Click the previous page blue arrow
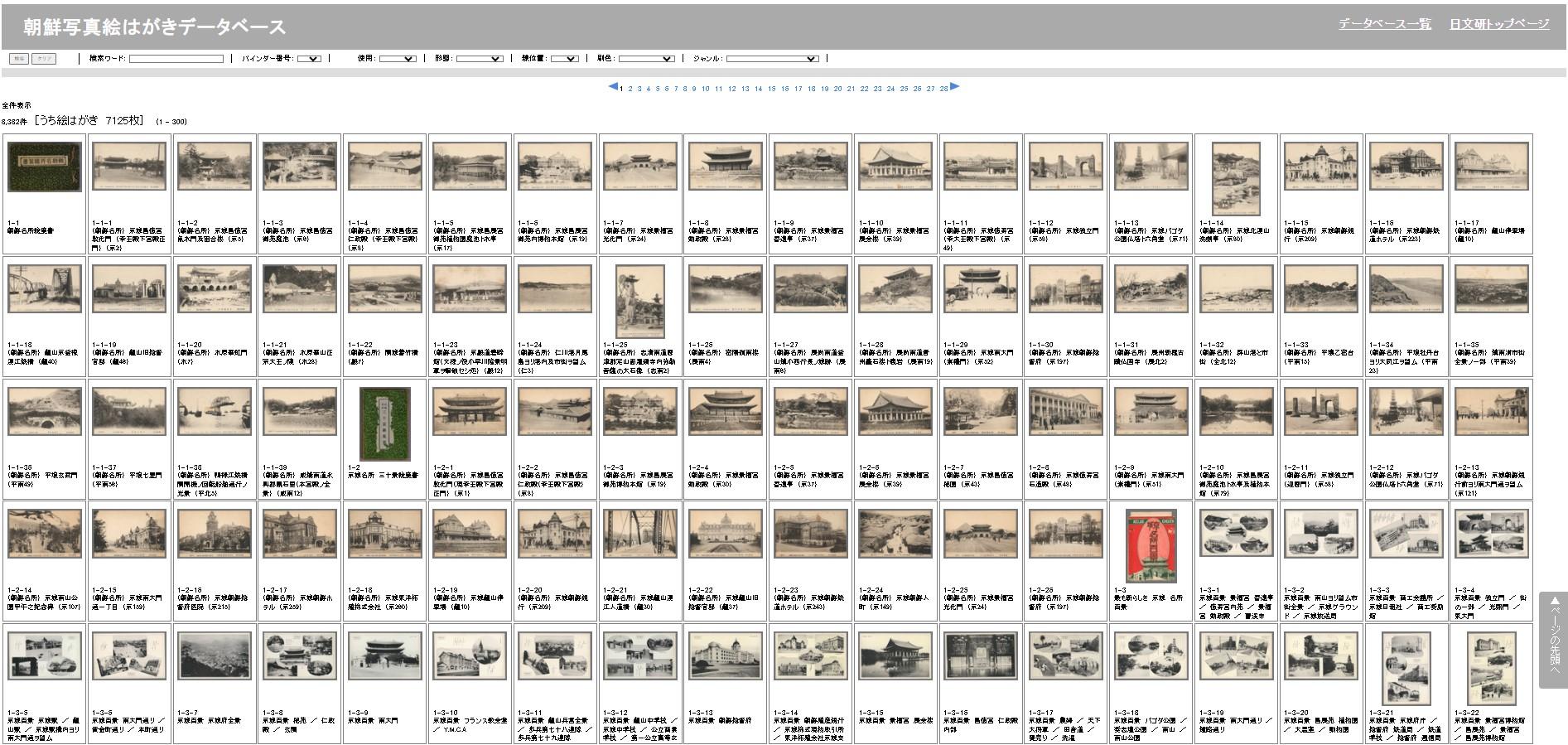The image size is (1568, 745). [613, 86]
